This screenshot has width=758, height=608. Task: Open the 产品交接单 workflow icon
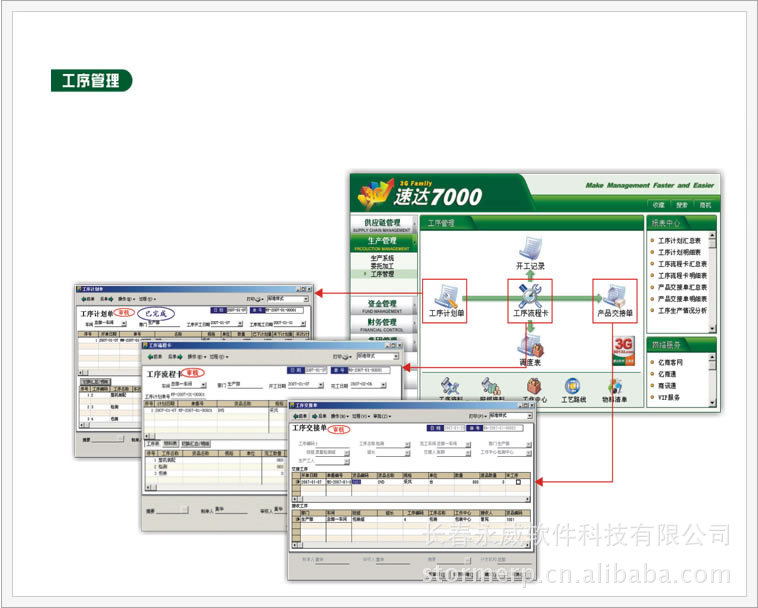(614, 296)
